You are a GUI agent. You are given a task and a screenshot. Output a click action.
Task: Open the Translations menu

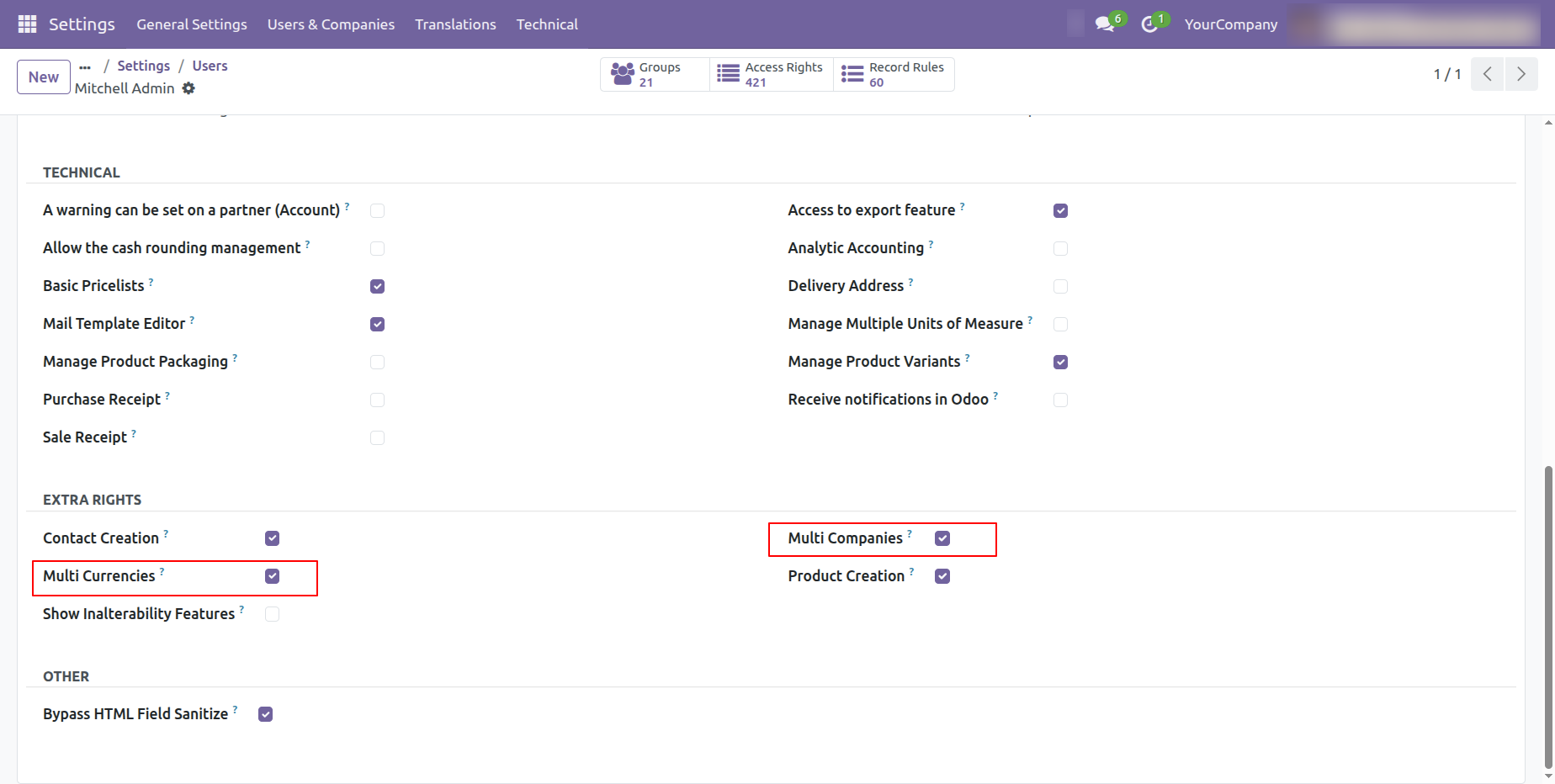pos(455,24)
